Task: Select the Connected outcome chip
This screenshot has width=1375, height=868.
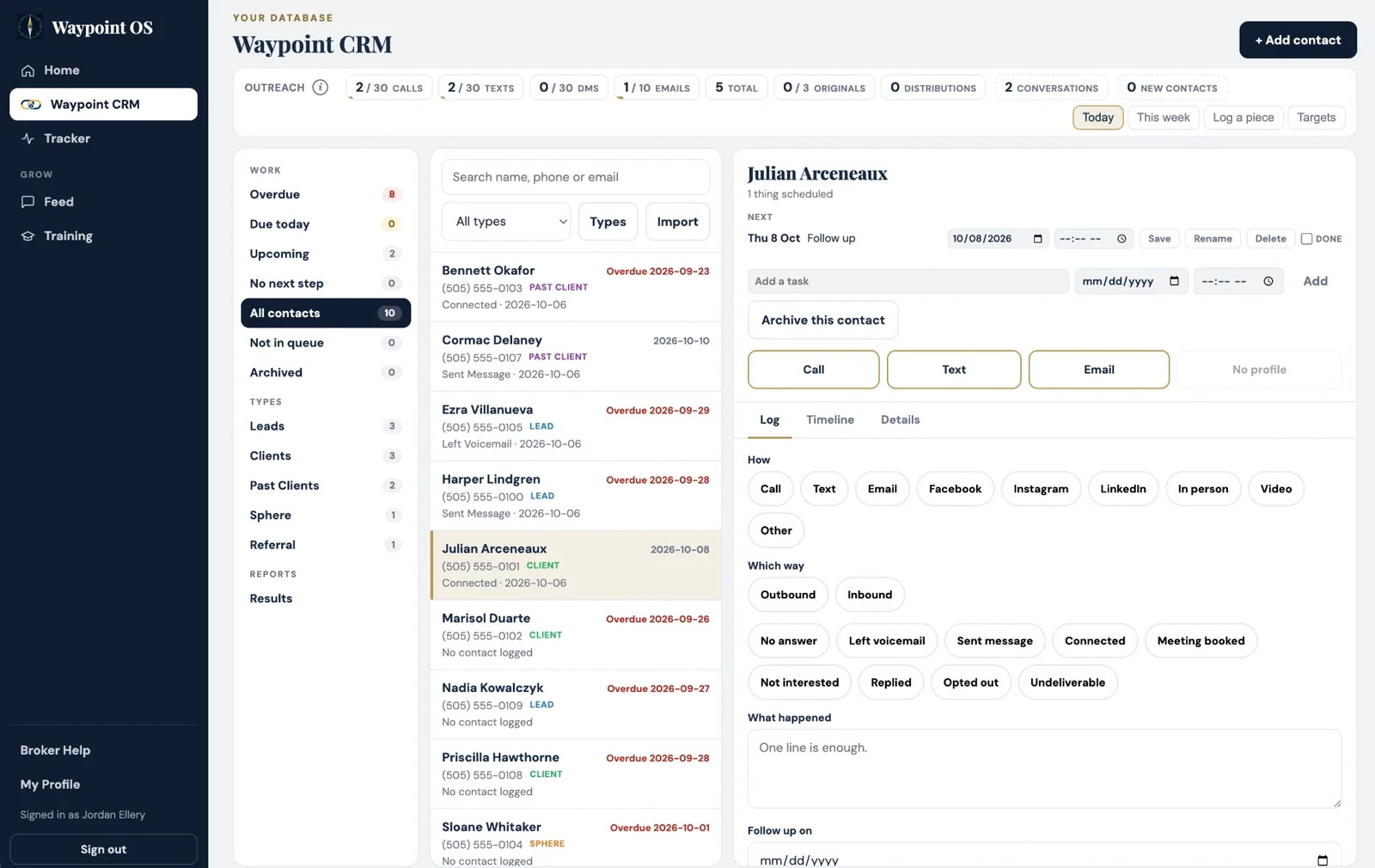Action: click(x=1095, y=641)
